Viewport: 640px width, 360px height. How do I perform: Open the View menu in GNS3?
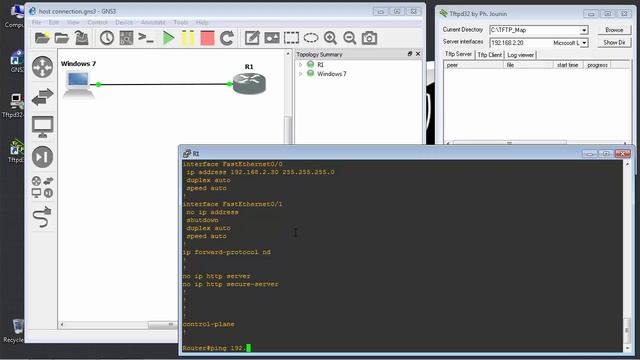[x=73, y=22]
